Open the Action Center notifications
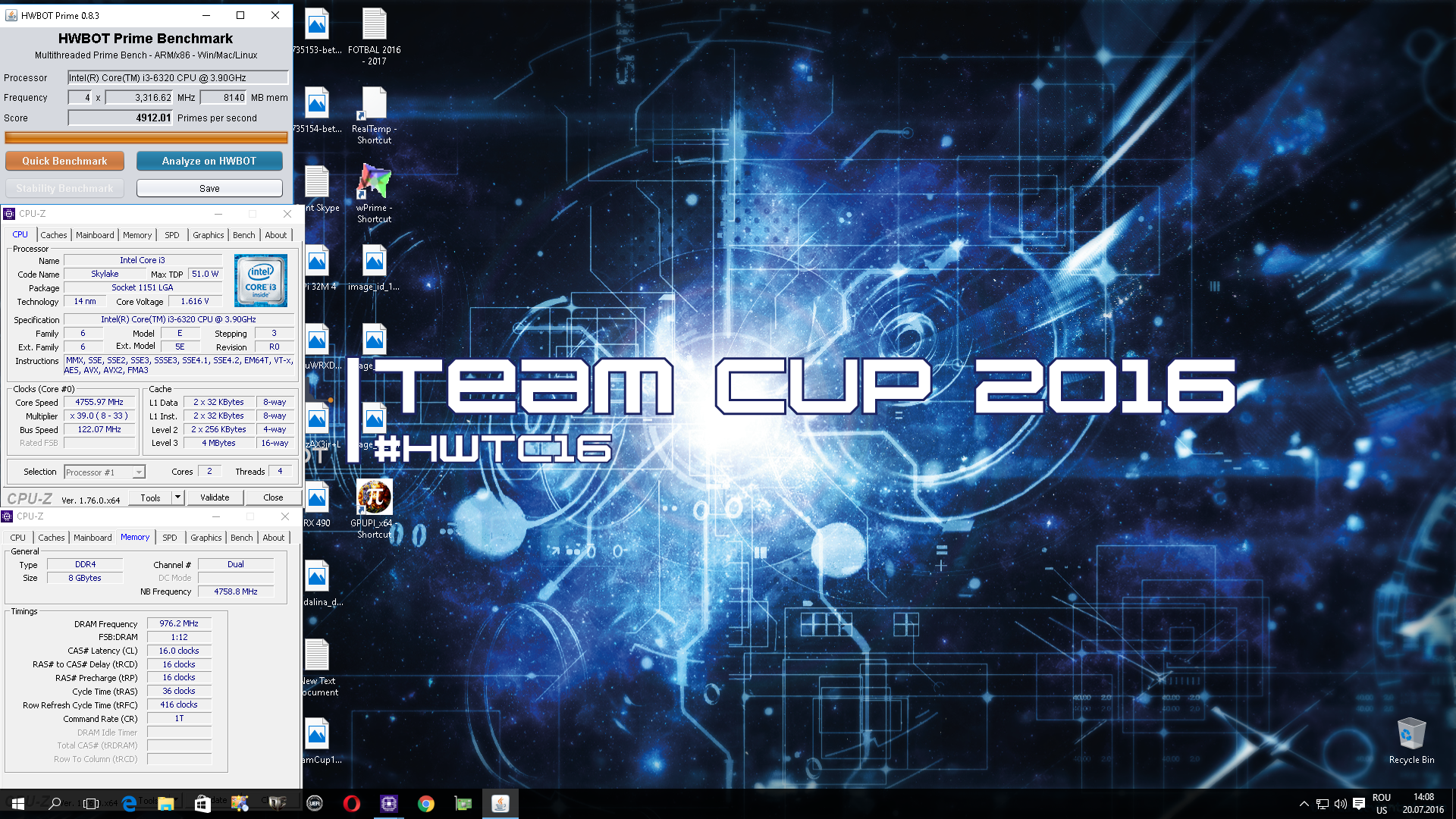The width and height of the screenshot is (1456, 819). pos(1359,804)
